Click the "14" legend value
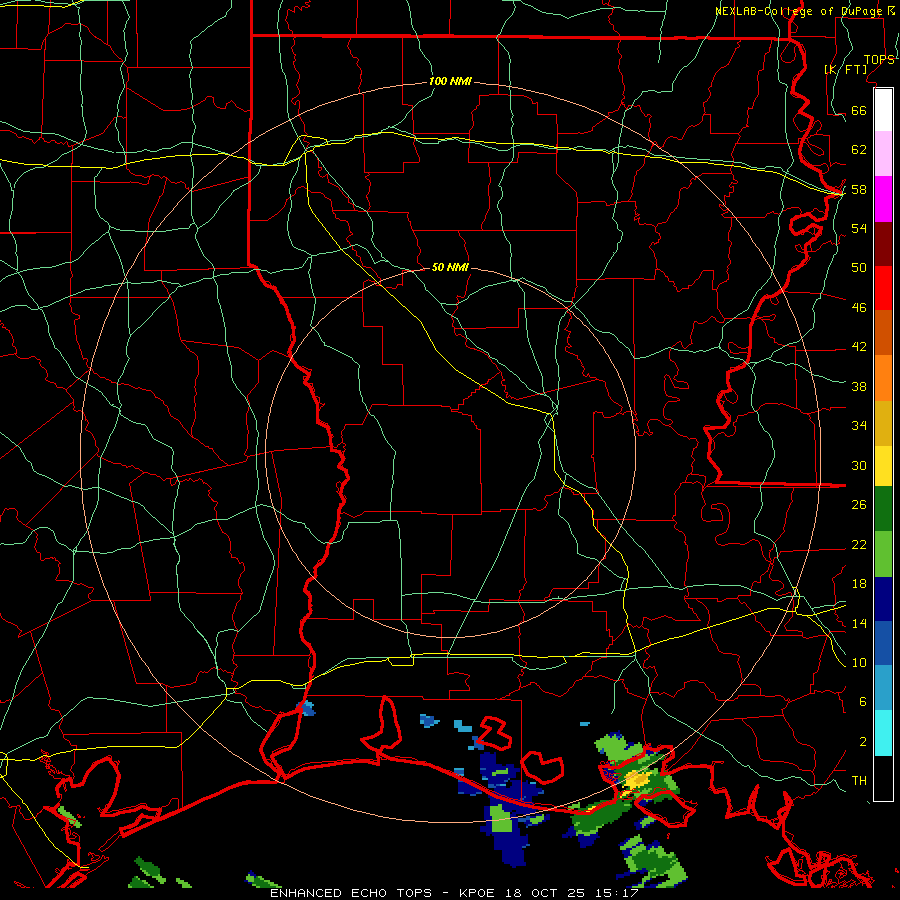Image resolution: width=900 pixels, height=900 pixels. pos(859,623)
